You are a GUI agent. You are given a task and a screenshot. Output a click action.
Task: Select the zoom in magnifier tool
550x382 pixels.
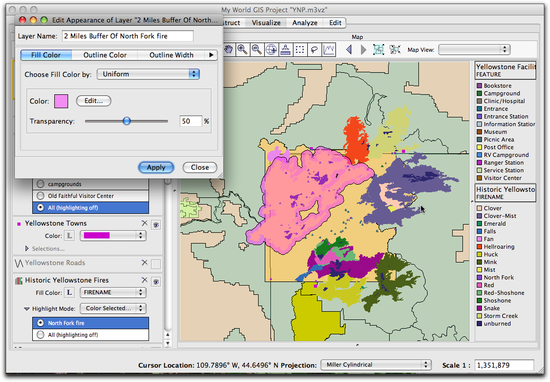tap(242, 49)
